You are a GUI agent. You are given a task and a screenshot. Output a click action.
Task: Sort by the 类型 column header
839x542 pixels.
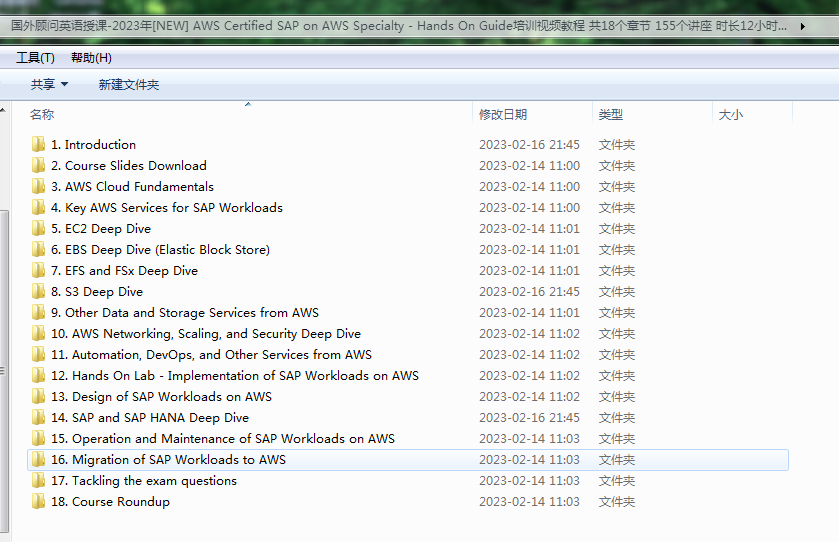pos(611,114)
